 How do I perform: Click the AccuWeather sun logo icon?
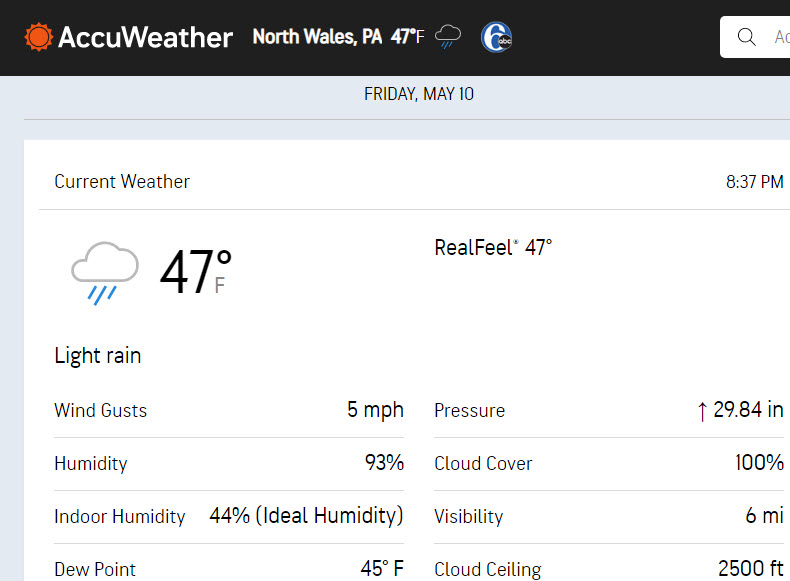pos(38,37)
